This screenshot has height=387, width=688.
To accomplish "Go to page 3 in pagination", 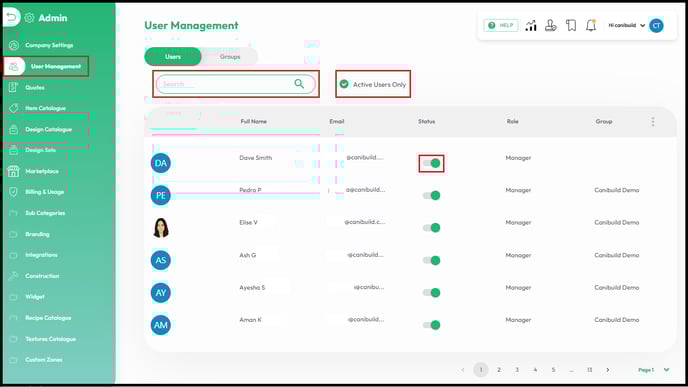I will point(517,370).
